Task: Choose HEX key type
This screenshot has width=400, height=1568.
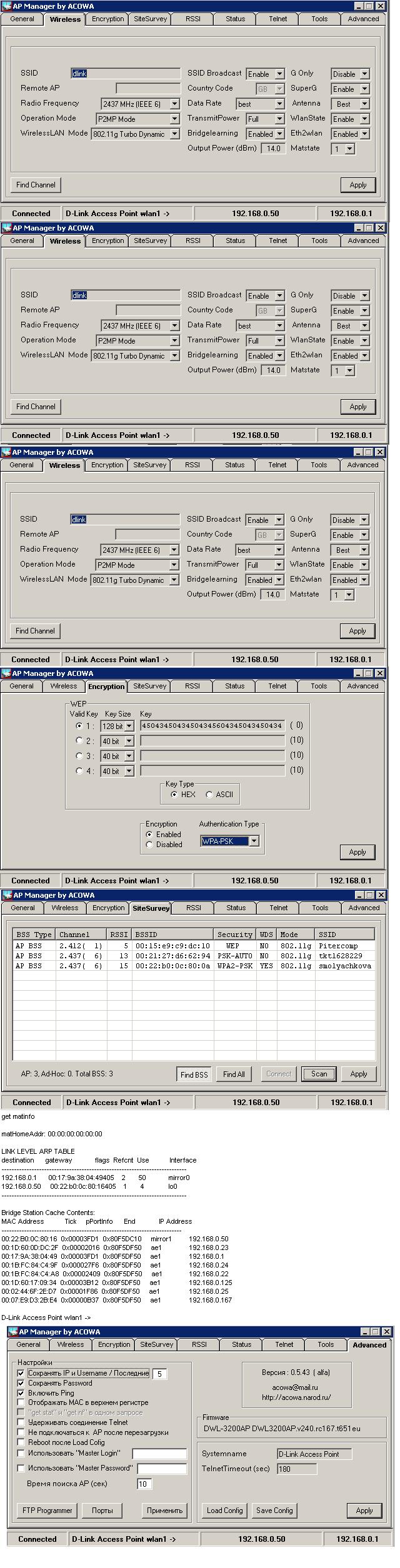Action: pos(174,795)
